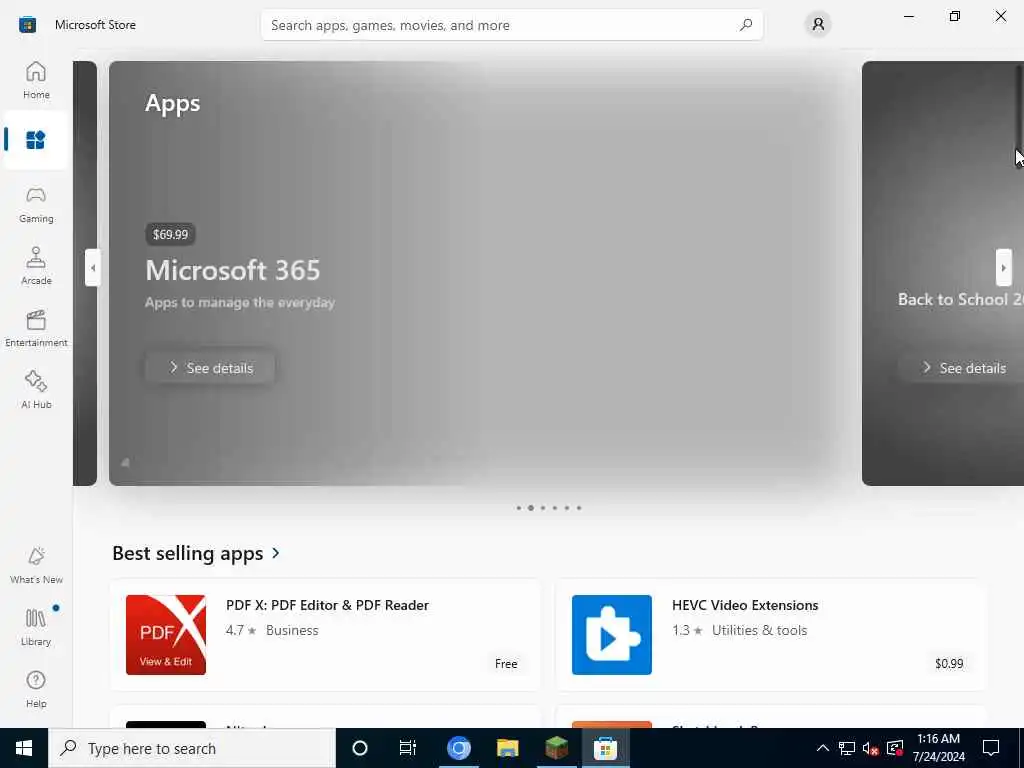
Task: Show hidden system tray icons
Action: point(823,748)
